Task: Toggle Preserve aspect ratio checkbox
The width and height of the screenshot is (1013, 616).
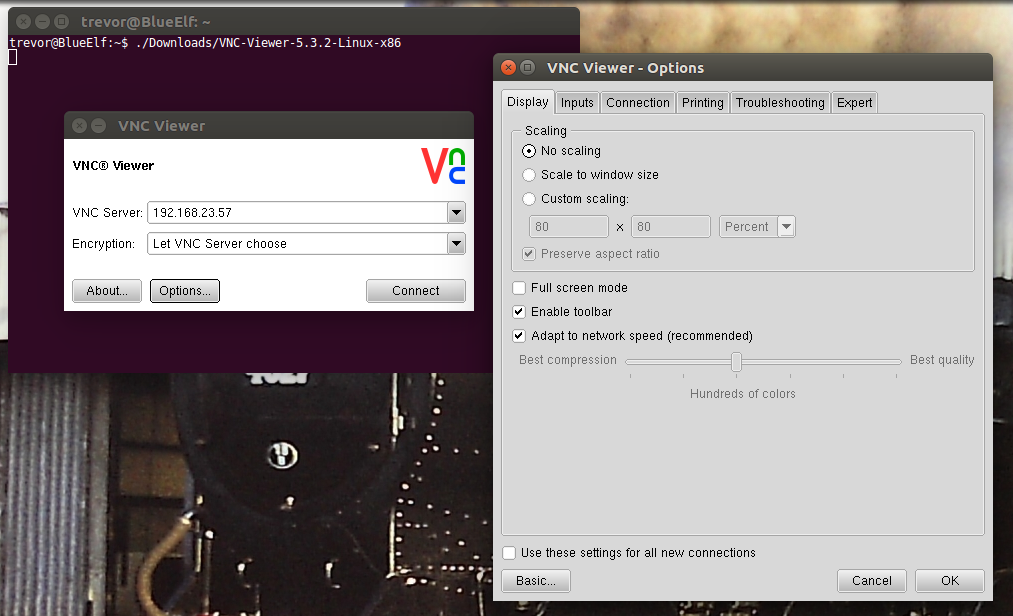Action: pos(529,253)
